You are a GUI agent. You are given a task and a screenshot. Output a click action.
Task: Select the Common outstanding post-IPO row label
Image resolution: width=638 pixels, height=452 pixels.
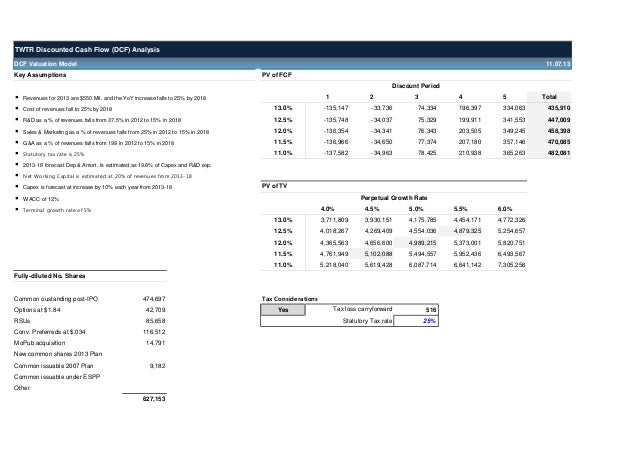point(56,299)
